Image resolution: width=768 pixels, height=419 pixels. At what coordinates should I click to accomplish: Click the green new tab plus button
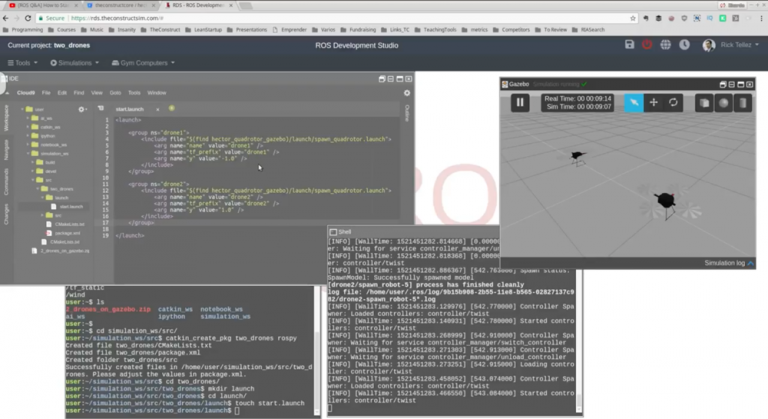[171, 108]
